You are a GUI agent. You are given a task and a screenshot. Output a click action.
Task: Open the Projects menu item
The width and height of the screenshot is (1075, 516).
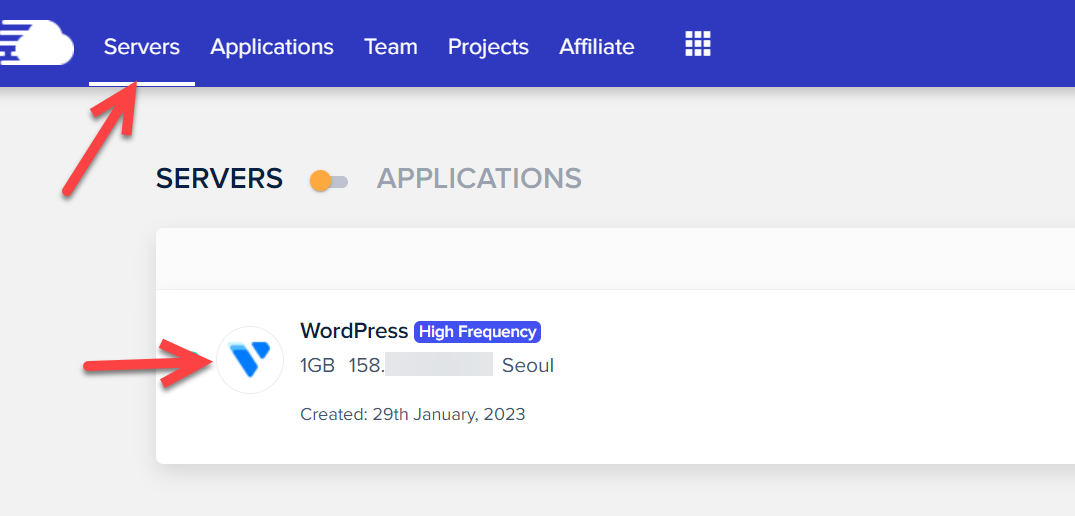(488, 47)
